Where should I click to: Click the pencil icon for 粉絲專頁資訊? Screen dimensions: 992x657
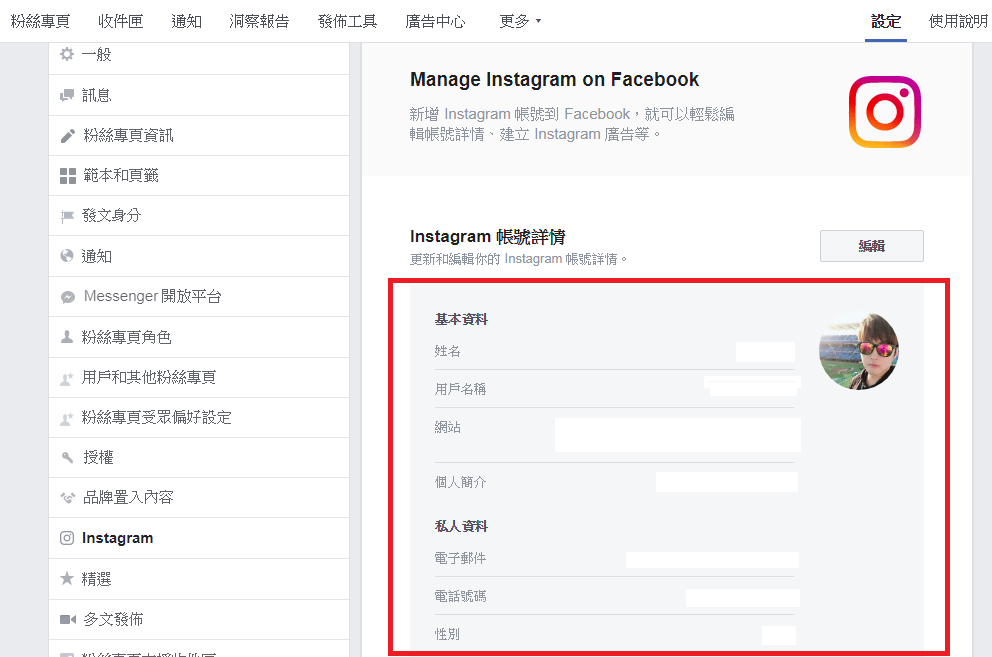(67, 135)
